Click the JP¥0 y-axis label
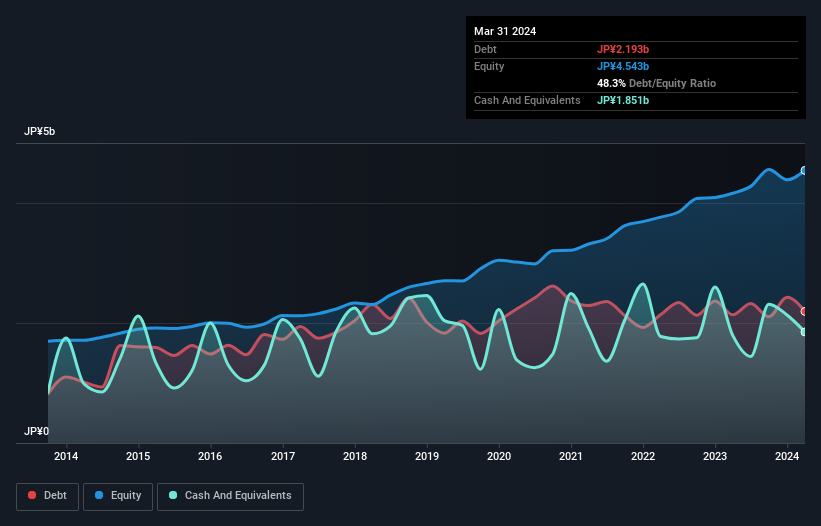 [x=37, y=431]
